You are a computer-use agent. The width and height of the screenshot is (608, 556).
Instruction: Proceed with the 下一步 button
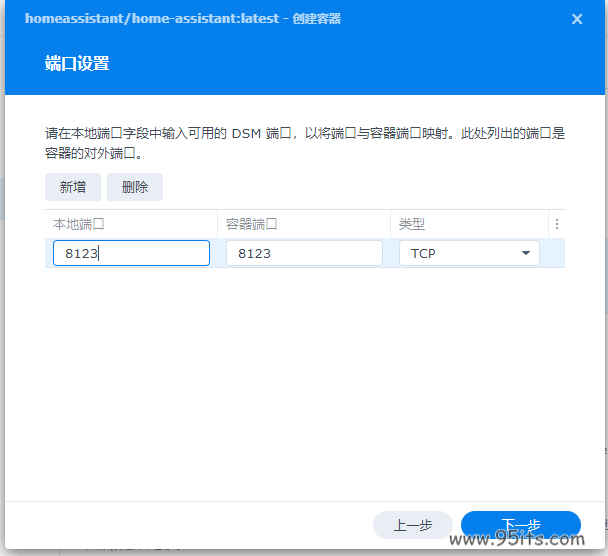[521, 525]
